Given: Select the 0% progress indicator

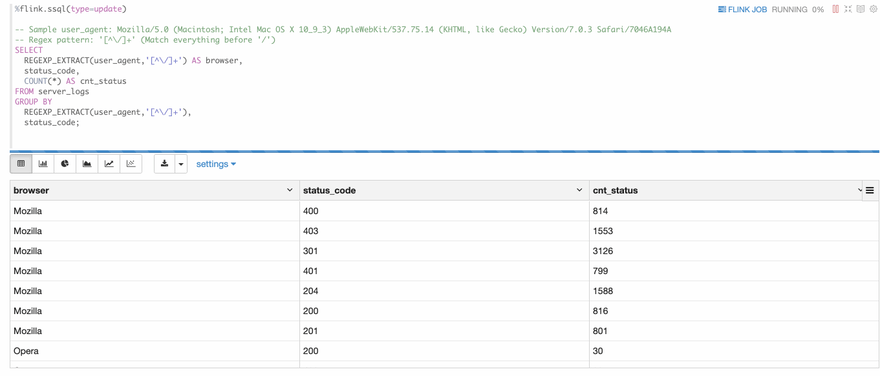Looking at the screenshot, I should click(x=818, y=10).
